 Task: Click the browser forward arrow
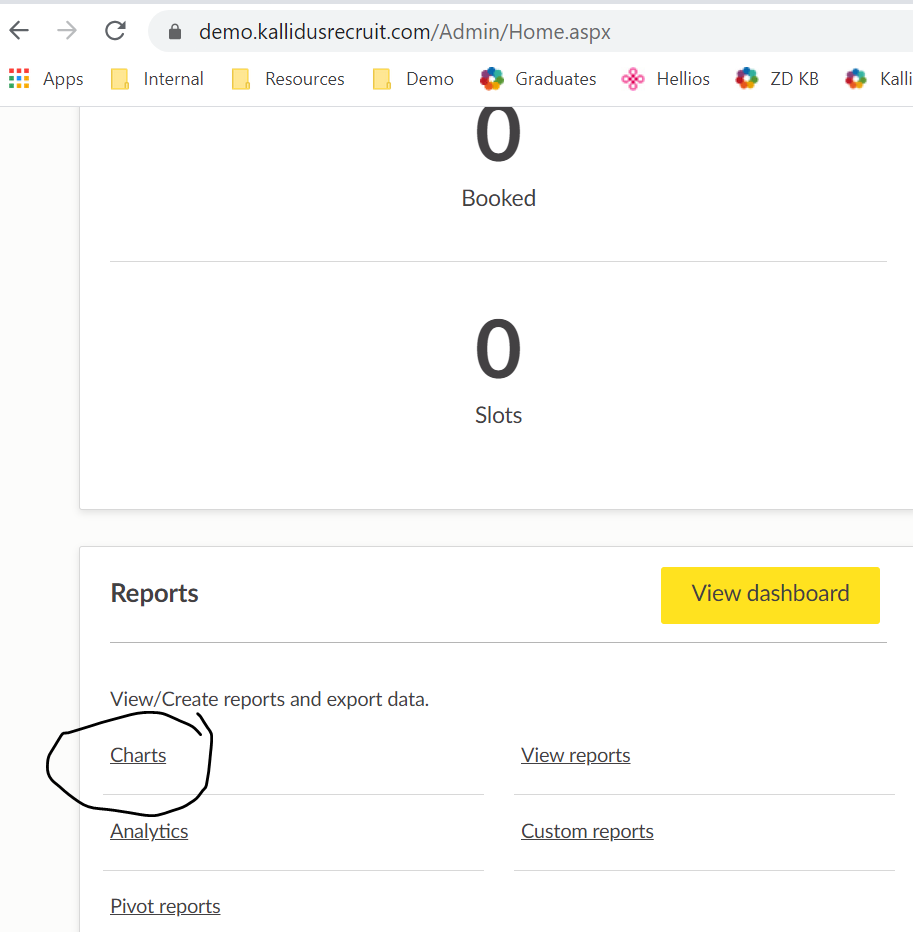click(x=67, y=31)
